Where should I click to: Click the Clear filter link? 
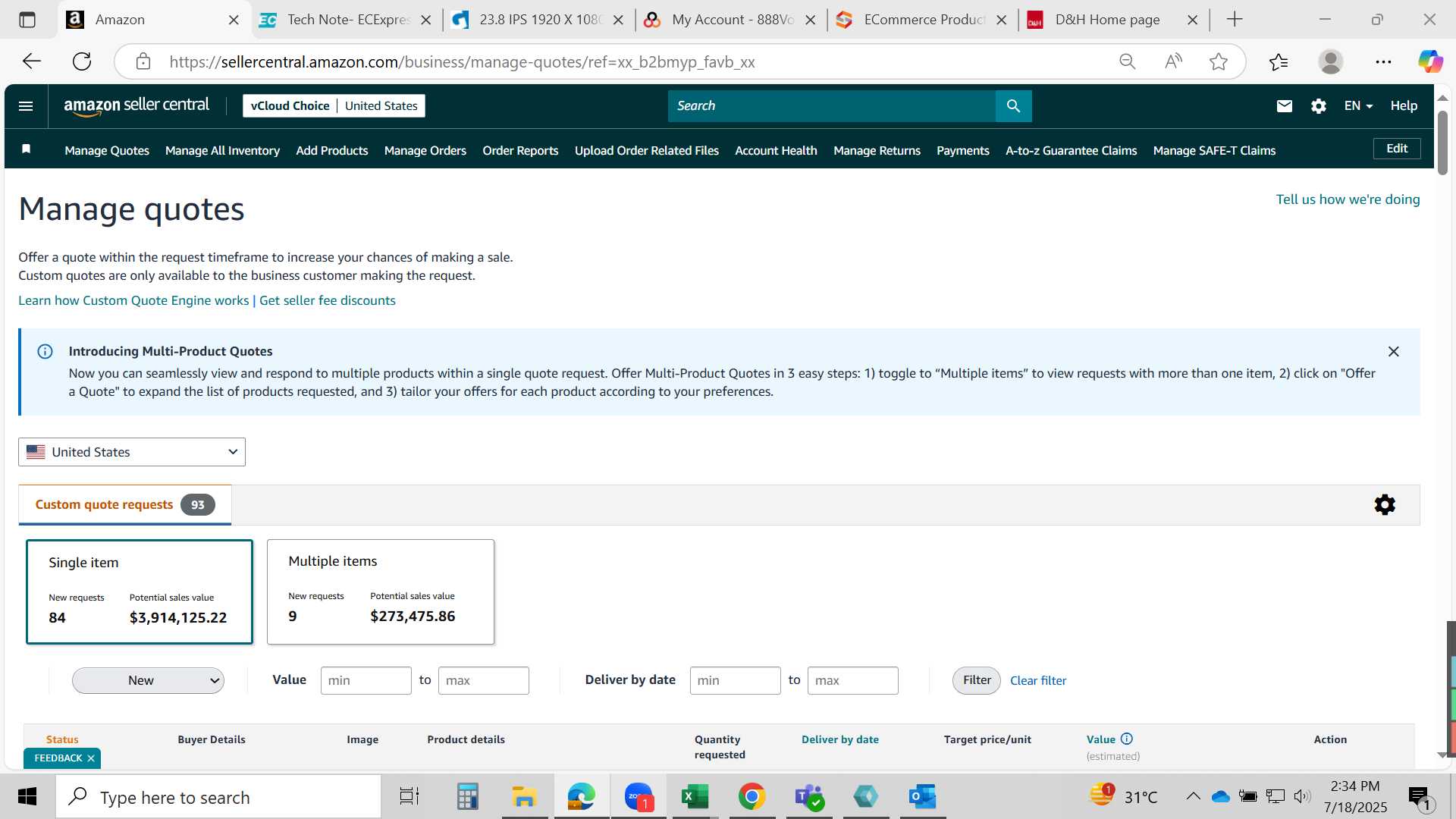tap(1038, 681)
